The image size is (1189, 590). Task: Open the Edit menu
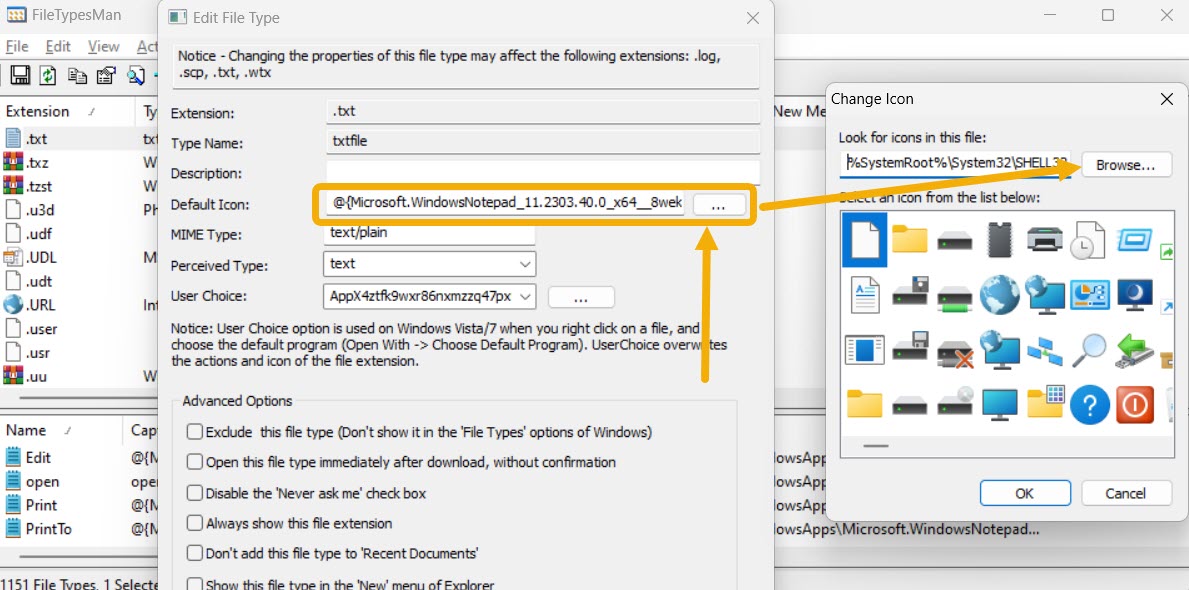(x=58, y=46)
